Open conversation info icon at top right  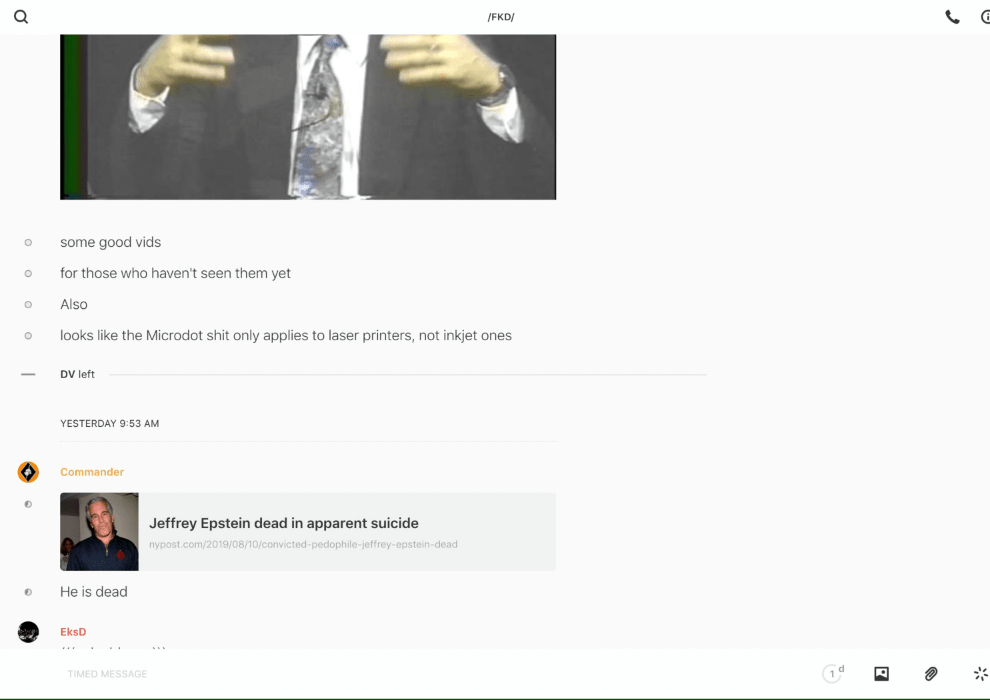pyautogui.click(x=986, y=17)
